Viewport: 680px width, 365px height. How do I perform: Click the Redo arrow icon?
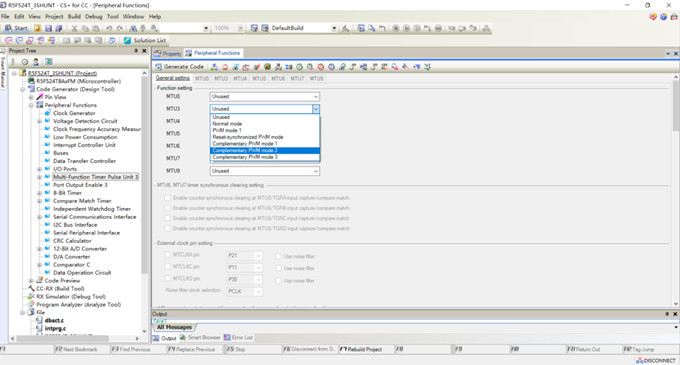pos(120,28)
